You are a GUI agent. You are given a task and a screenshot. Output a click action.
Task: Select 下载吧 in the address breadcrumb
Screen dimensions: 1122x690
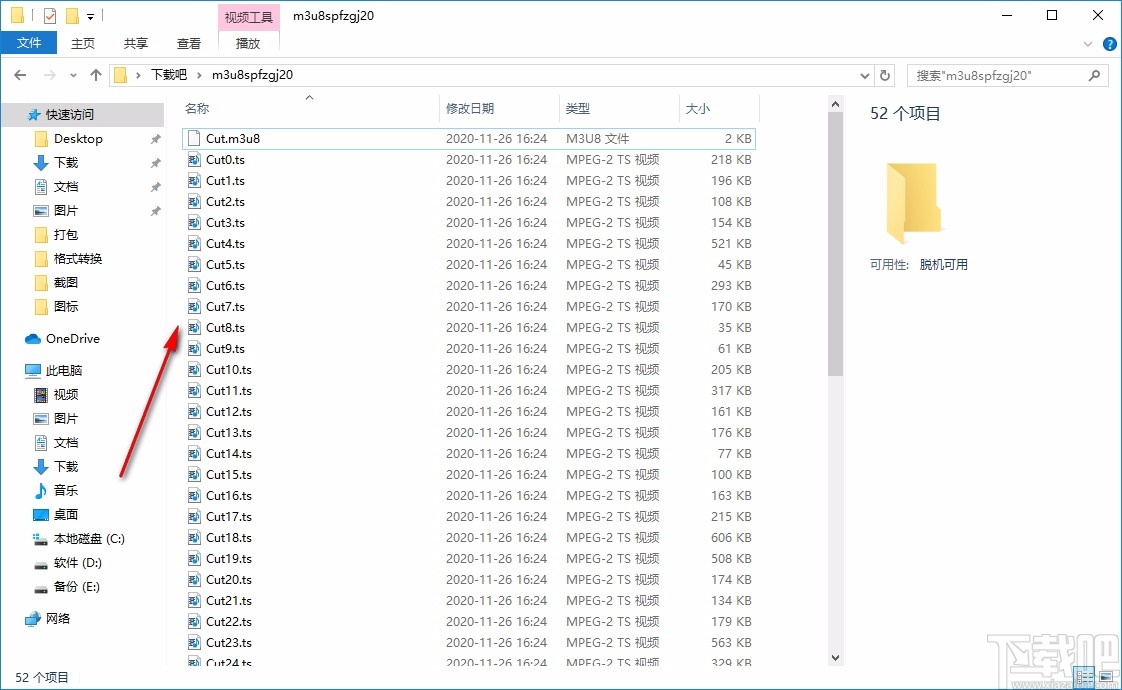169,74
